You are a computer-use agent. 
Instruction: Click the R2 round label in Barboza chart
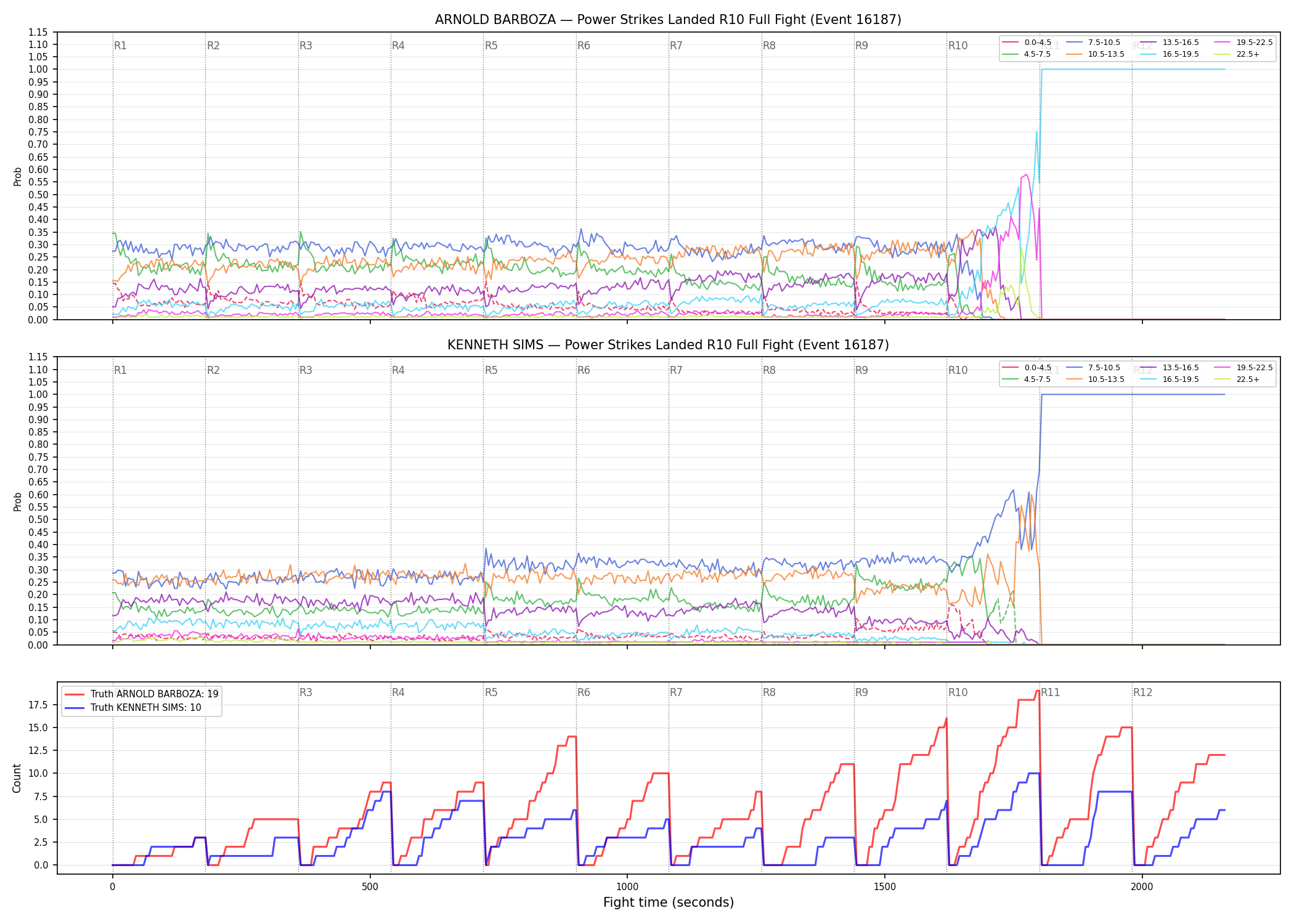coord(213,46)
